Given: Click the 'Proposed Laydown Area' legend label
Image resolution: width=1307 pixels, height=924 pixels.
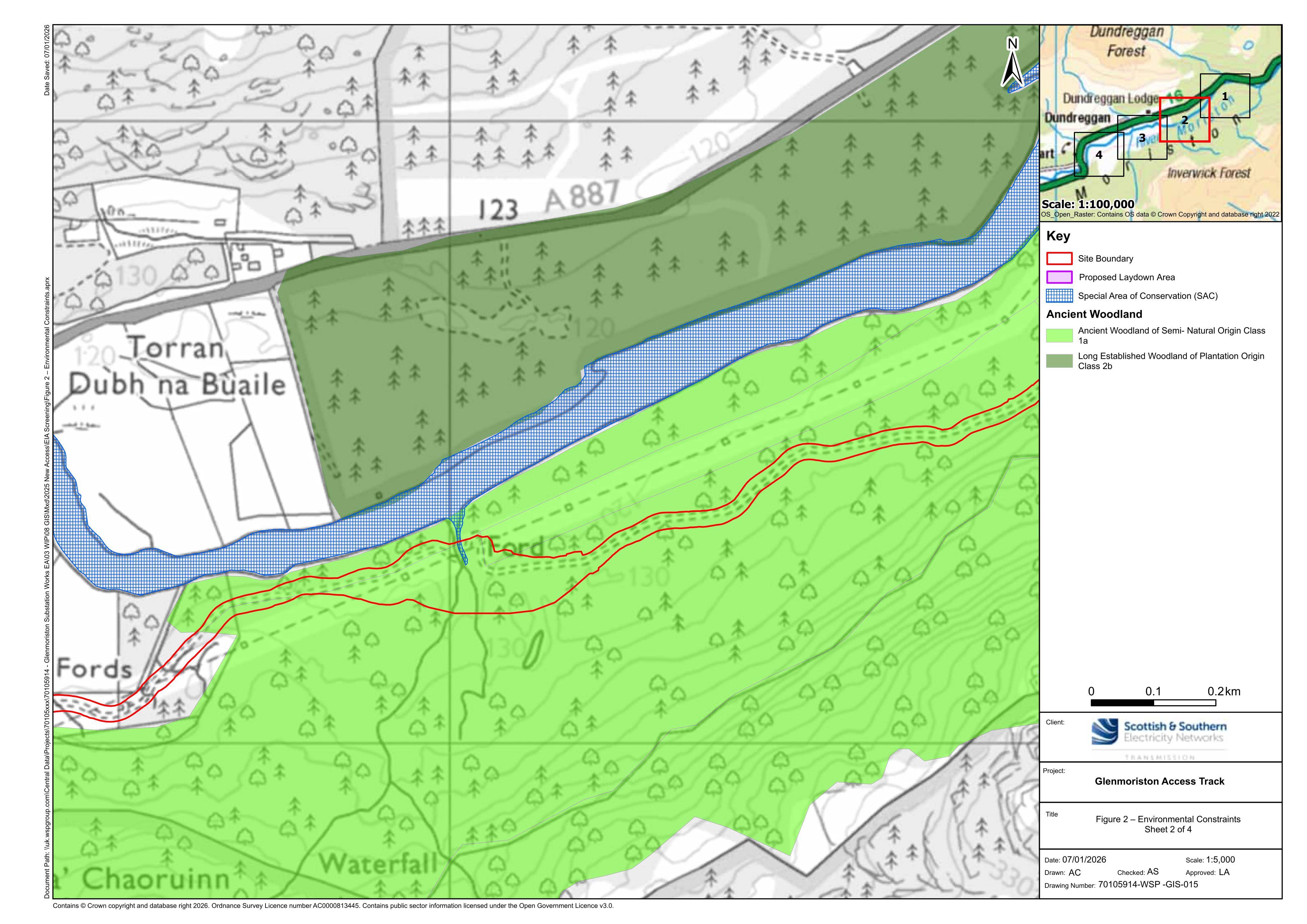Looking at the screenshot, I should click(x=1127, y=278).
